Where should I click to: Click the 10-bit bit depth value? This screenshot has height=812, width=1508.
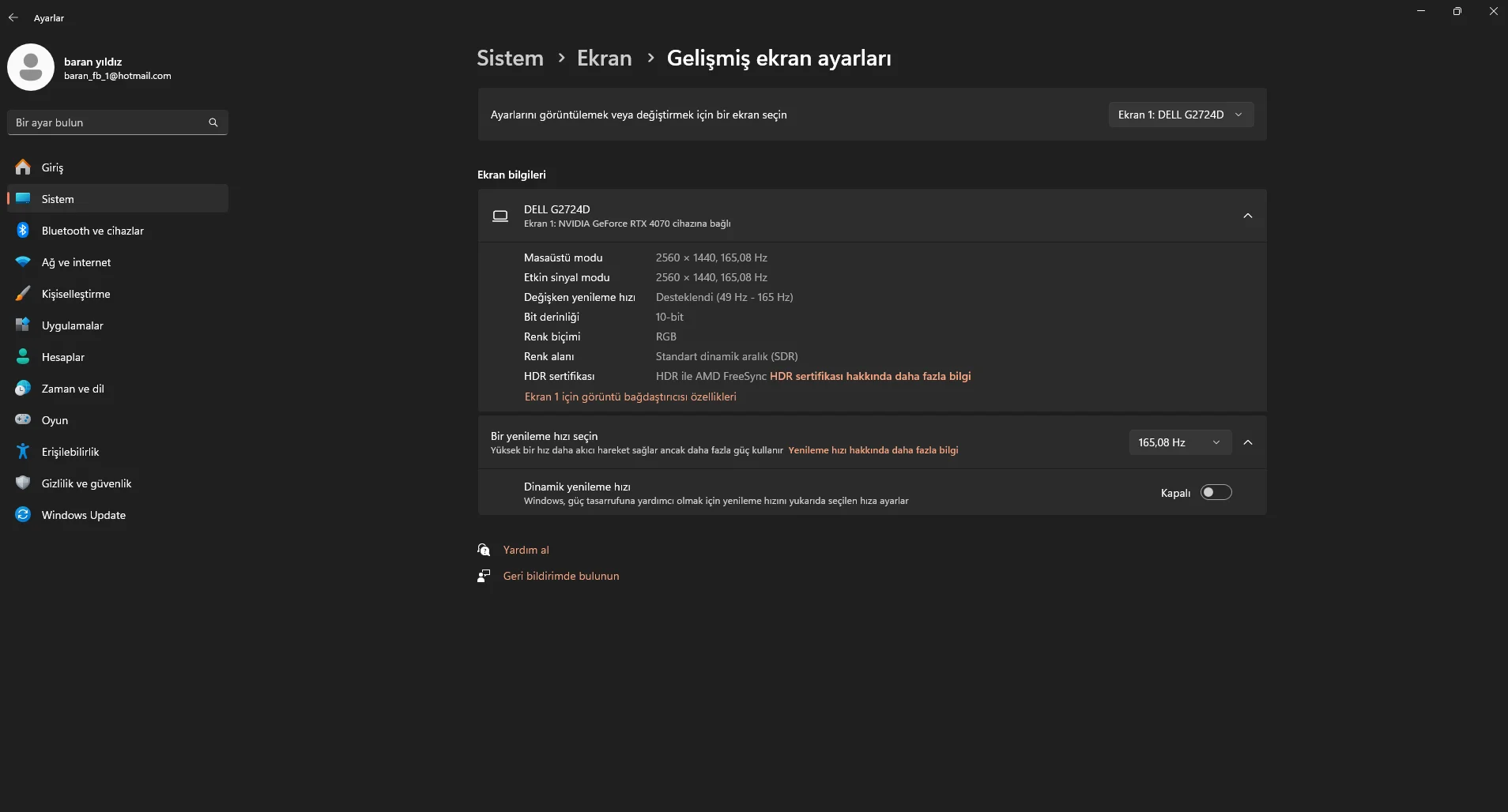pyautogui.click(x=669, y=317)
